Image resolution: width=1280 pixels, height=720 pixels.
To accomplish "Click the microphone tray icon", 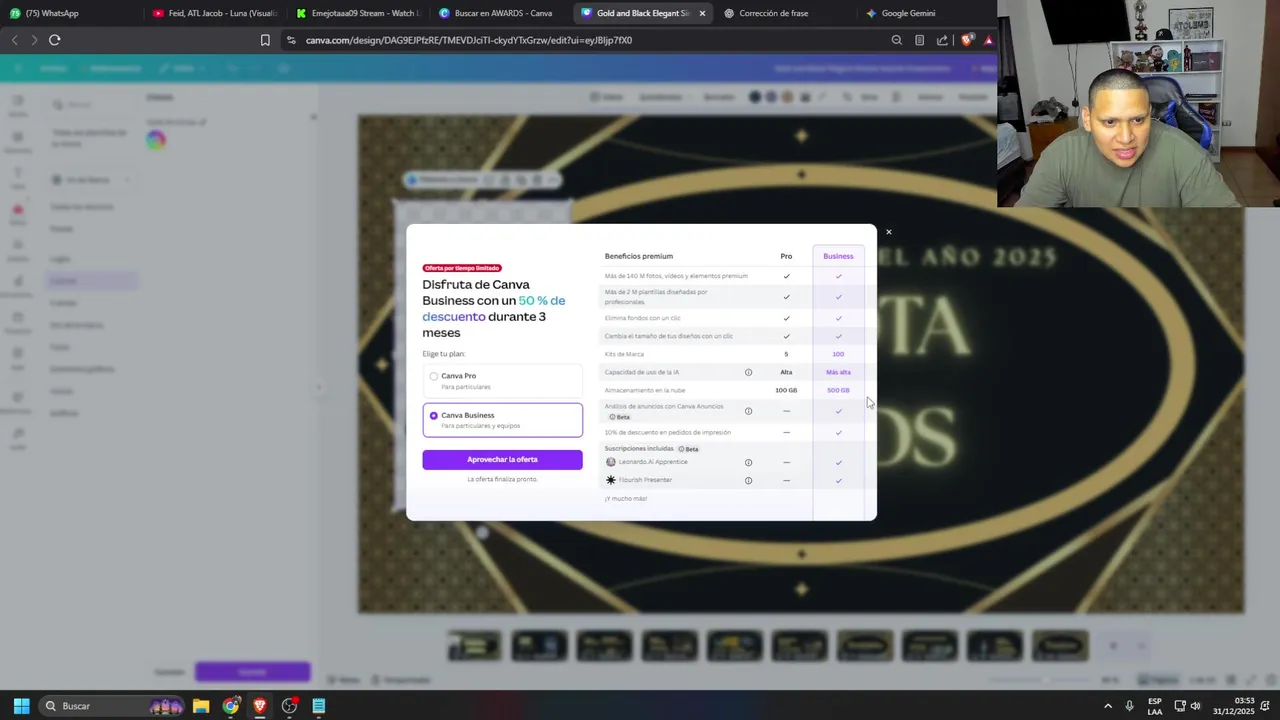I will coord(1130,706).
